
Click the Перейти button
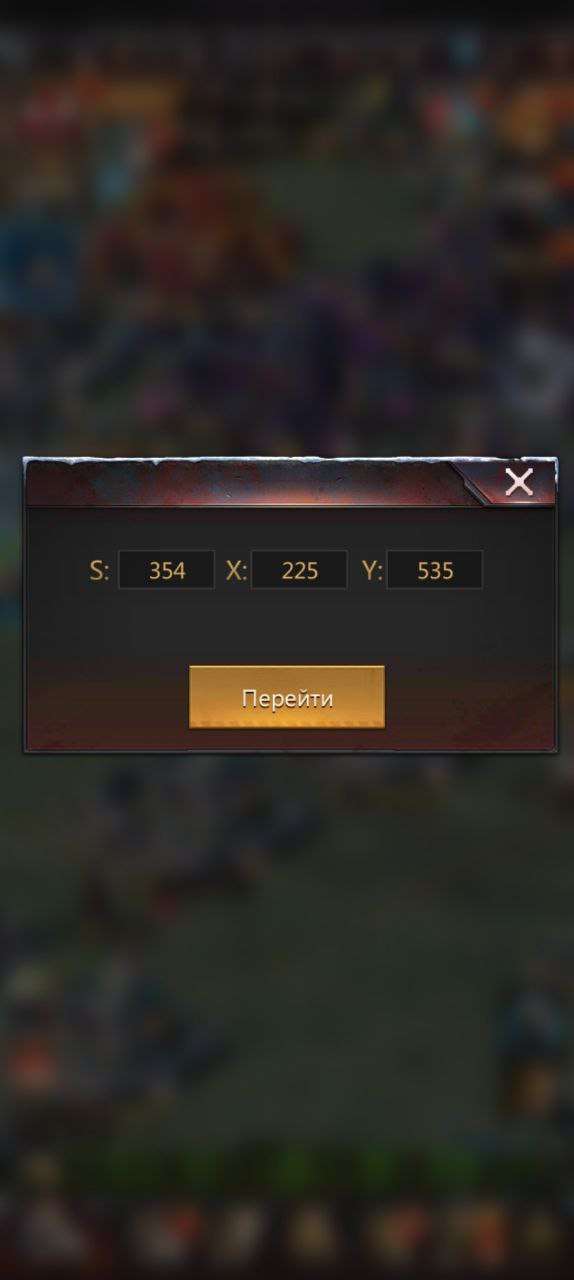[x=287, y=697]
